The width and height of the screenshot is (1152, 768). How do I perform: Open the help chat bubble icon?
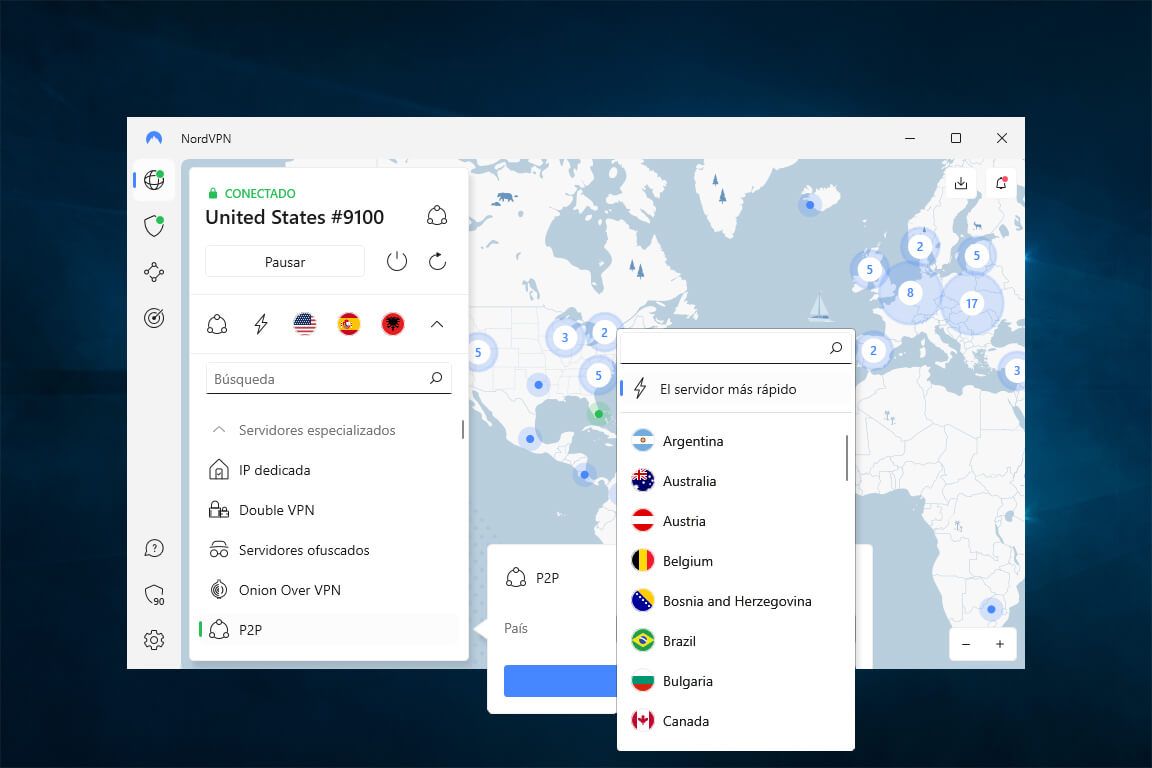154,548
